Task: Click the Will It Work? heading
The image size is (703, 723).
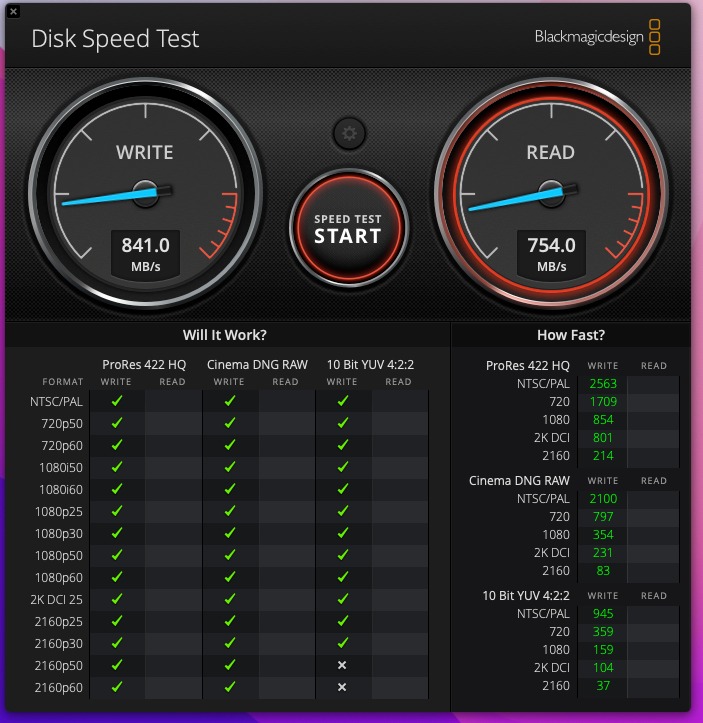Action: click(224, 335)
